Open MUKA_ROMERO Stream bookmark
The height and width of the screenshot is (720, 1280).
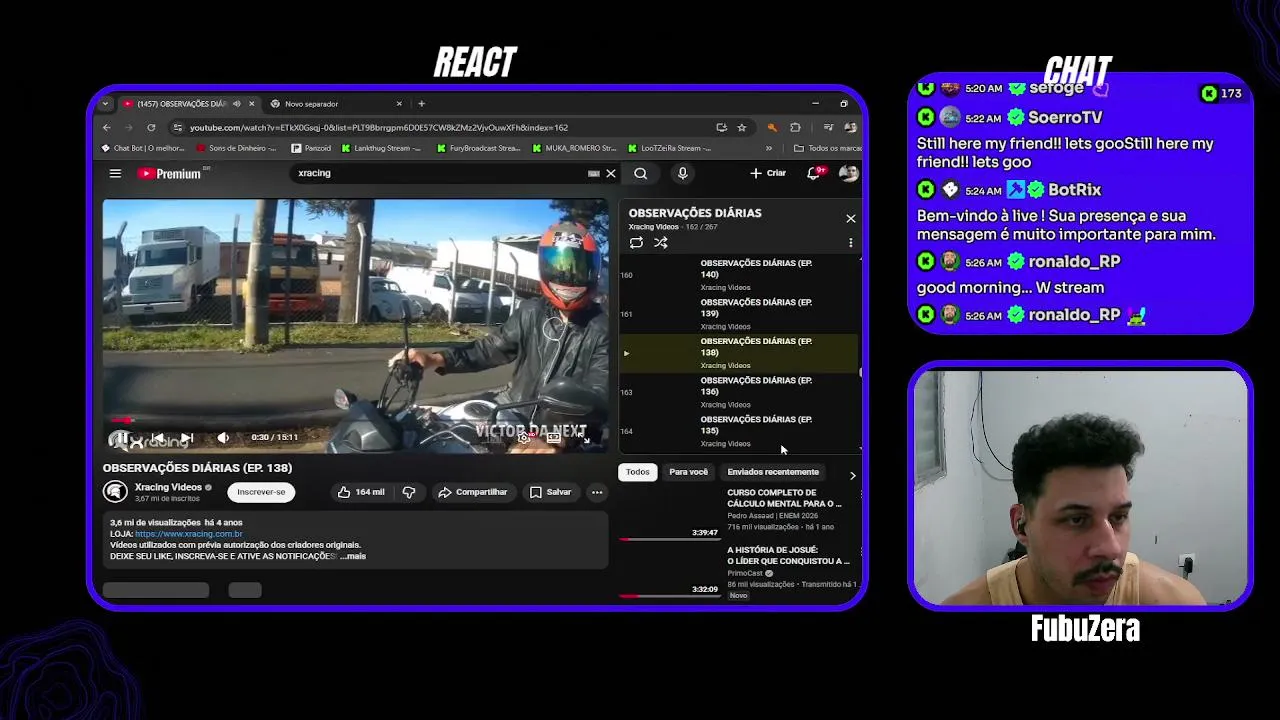[575, 148]
